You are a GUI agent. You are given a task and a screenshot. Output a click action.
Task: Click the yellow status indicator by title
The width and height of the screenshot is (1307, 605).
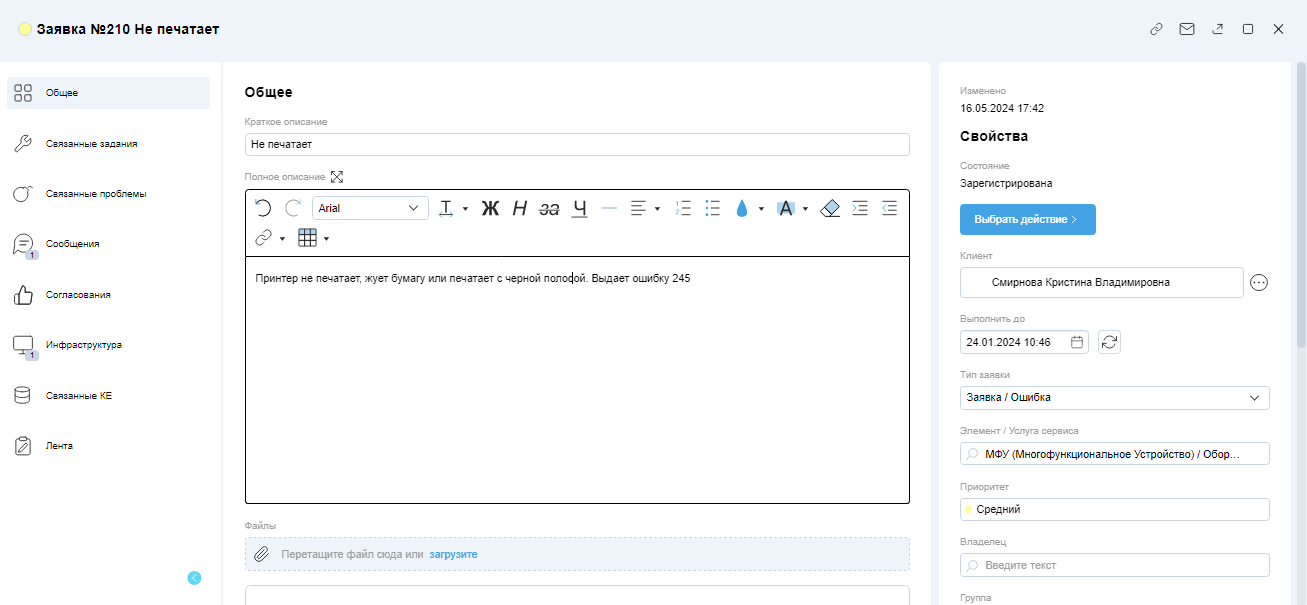25,29
